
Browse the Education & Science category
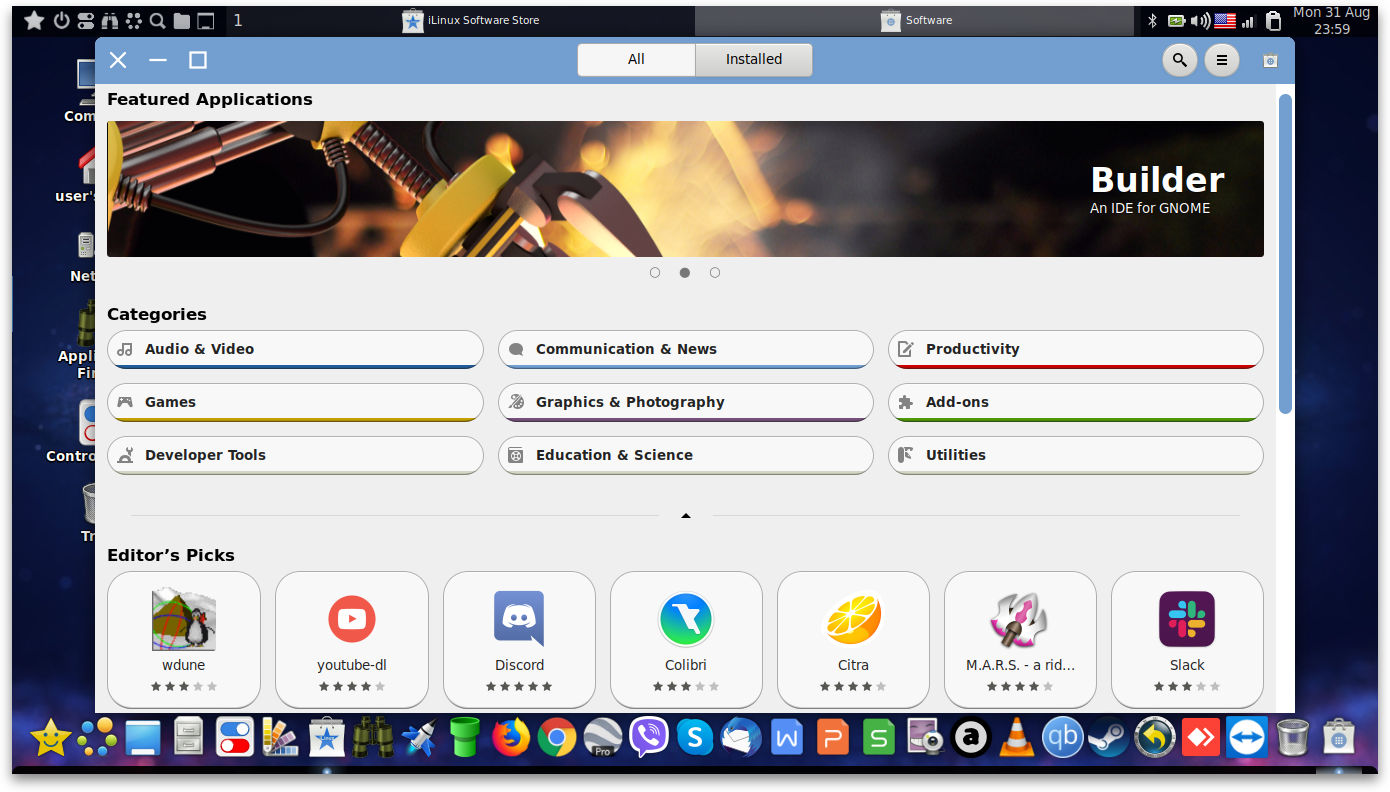point(686,455)
